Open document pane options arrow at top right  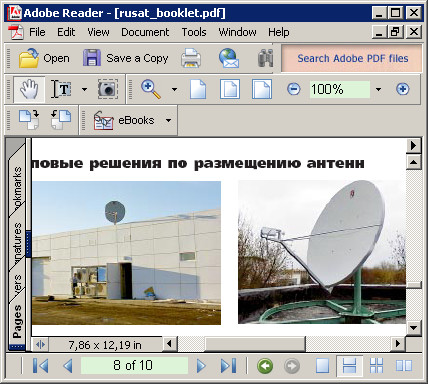point(413,145)
